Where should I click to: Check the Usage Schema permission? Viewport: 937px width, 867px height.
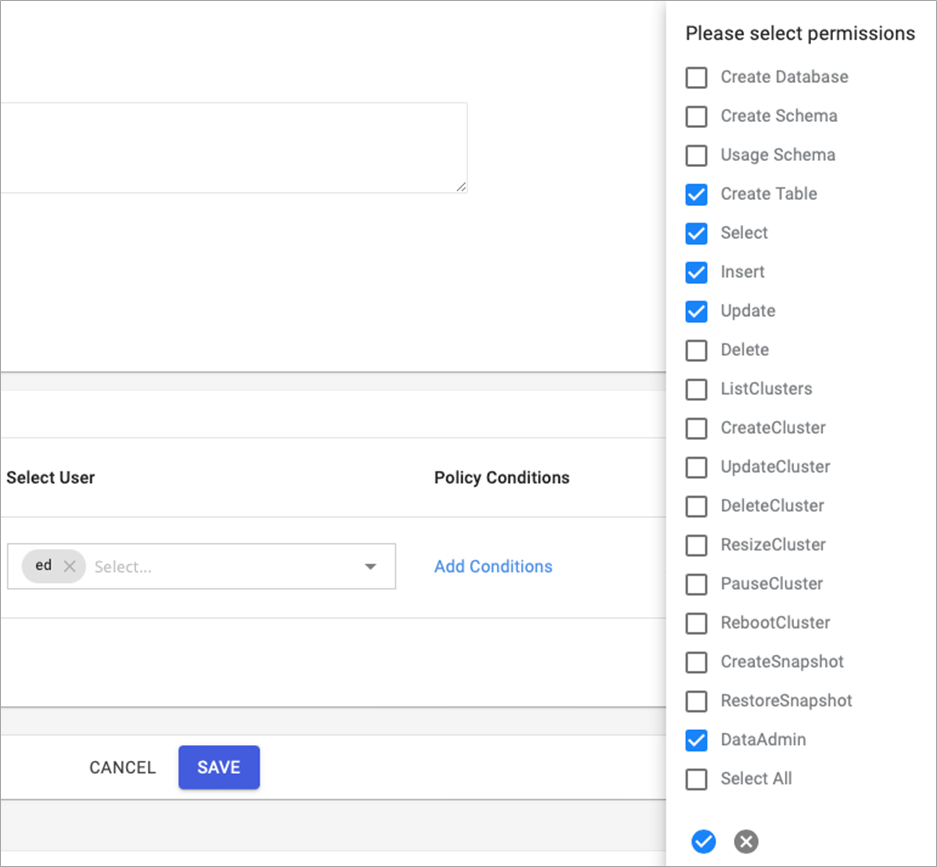point(696,155)
